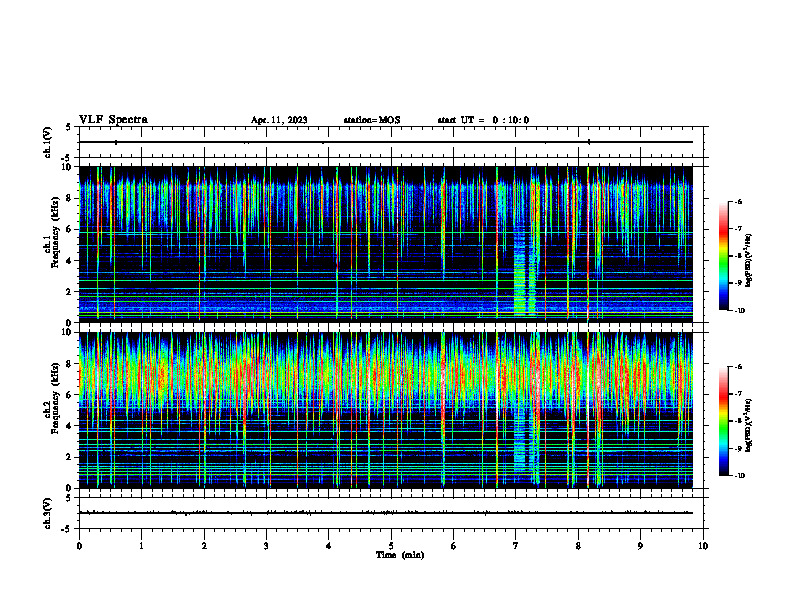
Task: Click the "Time (min)" x-axis label
Action: (400, 555)
